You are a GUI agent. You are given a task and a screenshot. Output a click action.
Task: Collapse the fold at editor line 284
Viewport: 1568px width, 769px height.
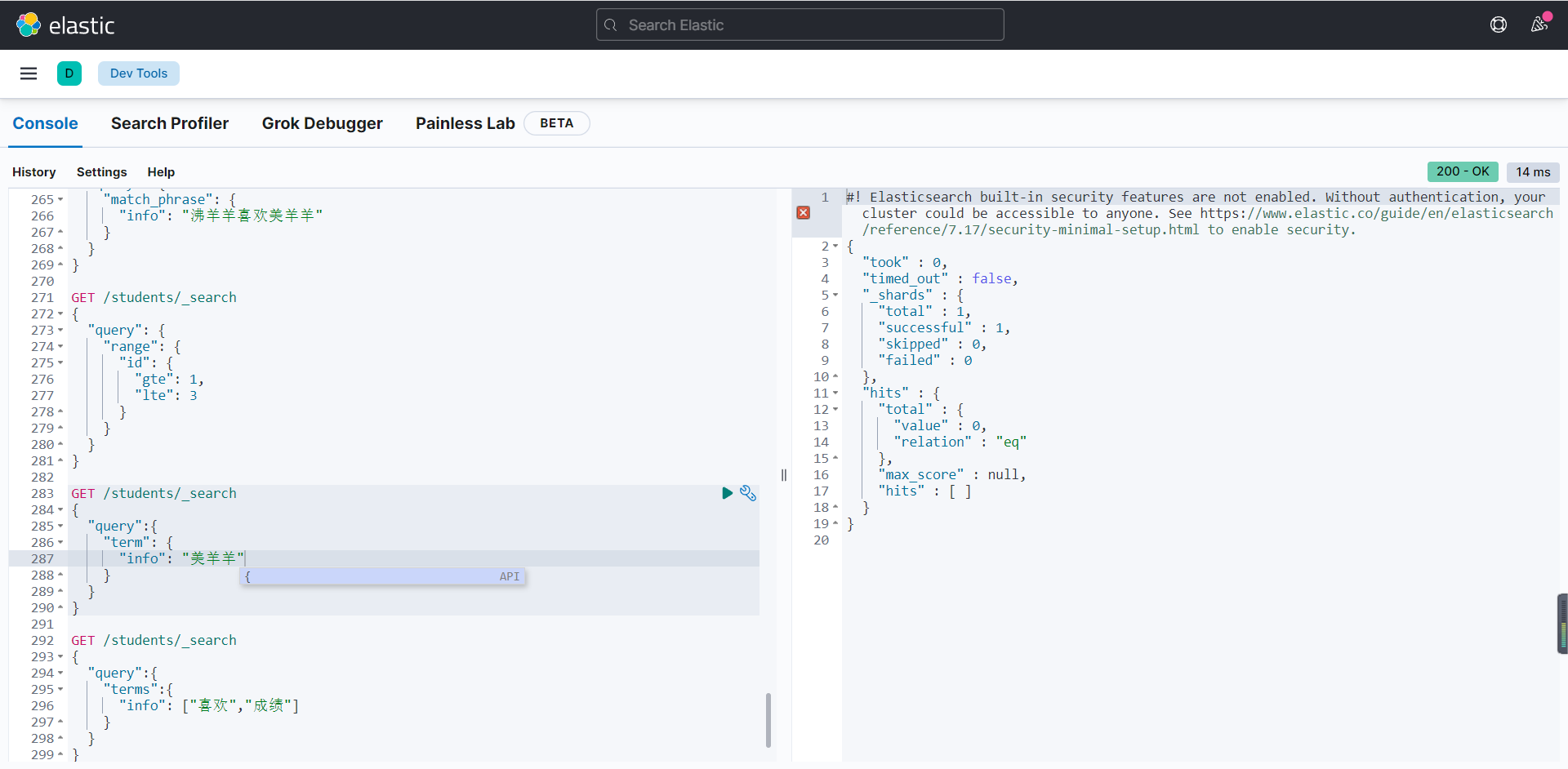click(60, 509)
